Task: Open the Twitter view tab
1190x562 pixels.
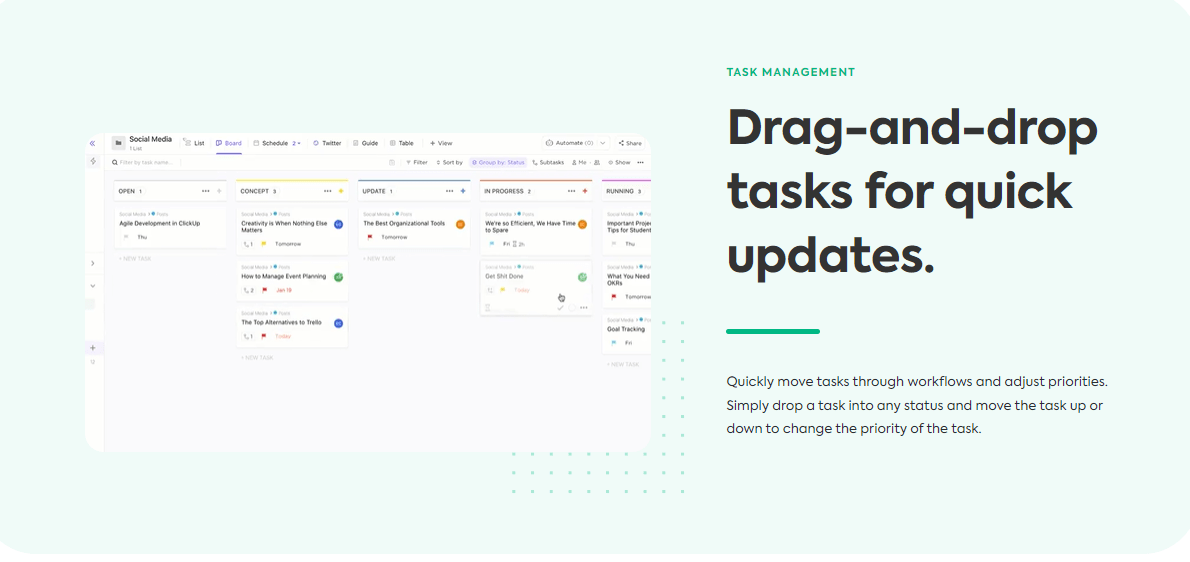Action: (x=327, y=143)
